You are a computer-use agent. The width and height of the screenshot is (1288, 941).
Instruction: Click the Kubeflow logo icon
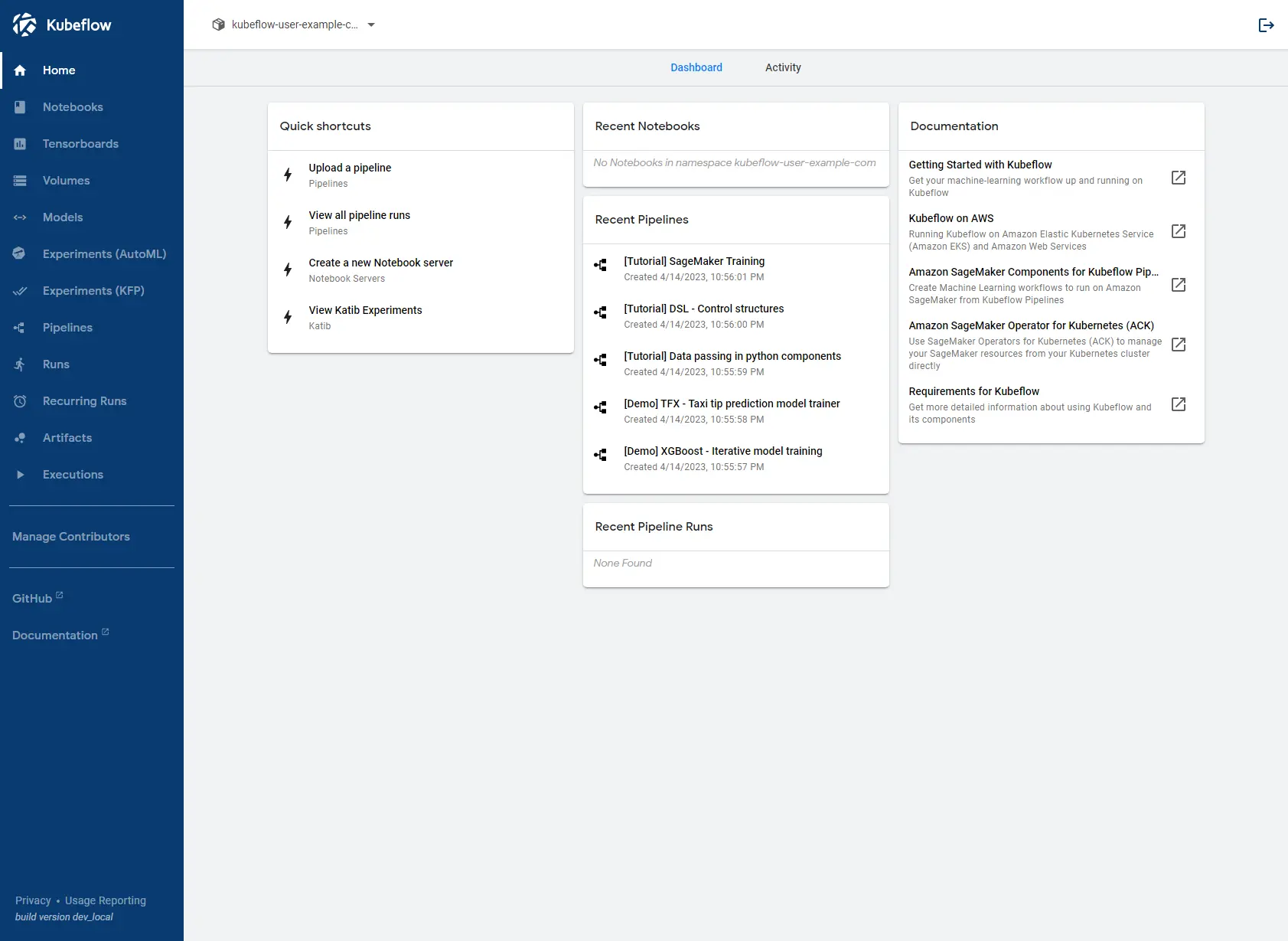[24, 25]
